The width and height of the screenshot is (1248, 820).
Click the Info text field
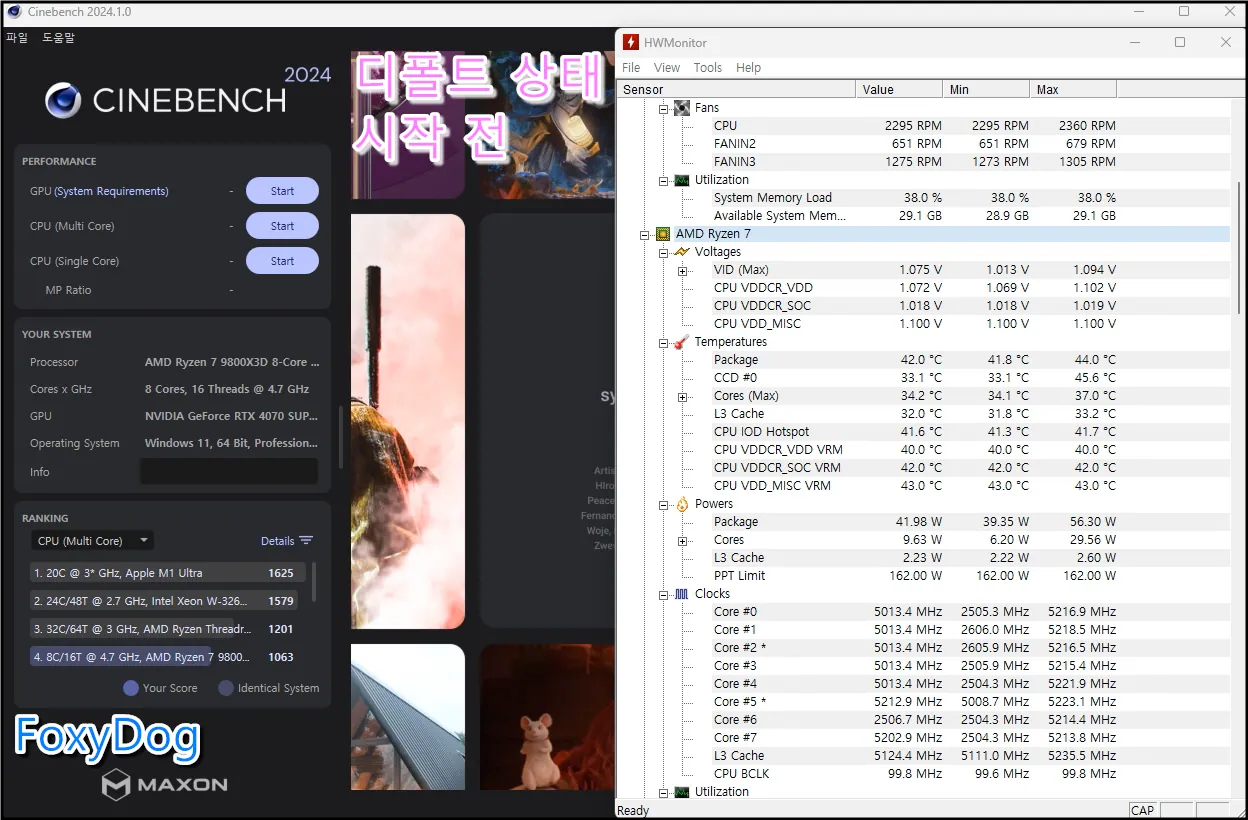coord(229,471)
